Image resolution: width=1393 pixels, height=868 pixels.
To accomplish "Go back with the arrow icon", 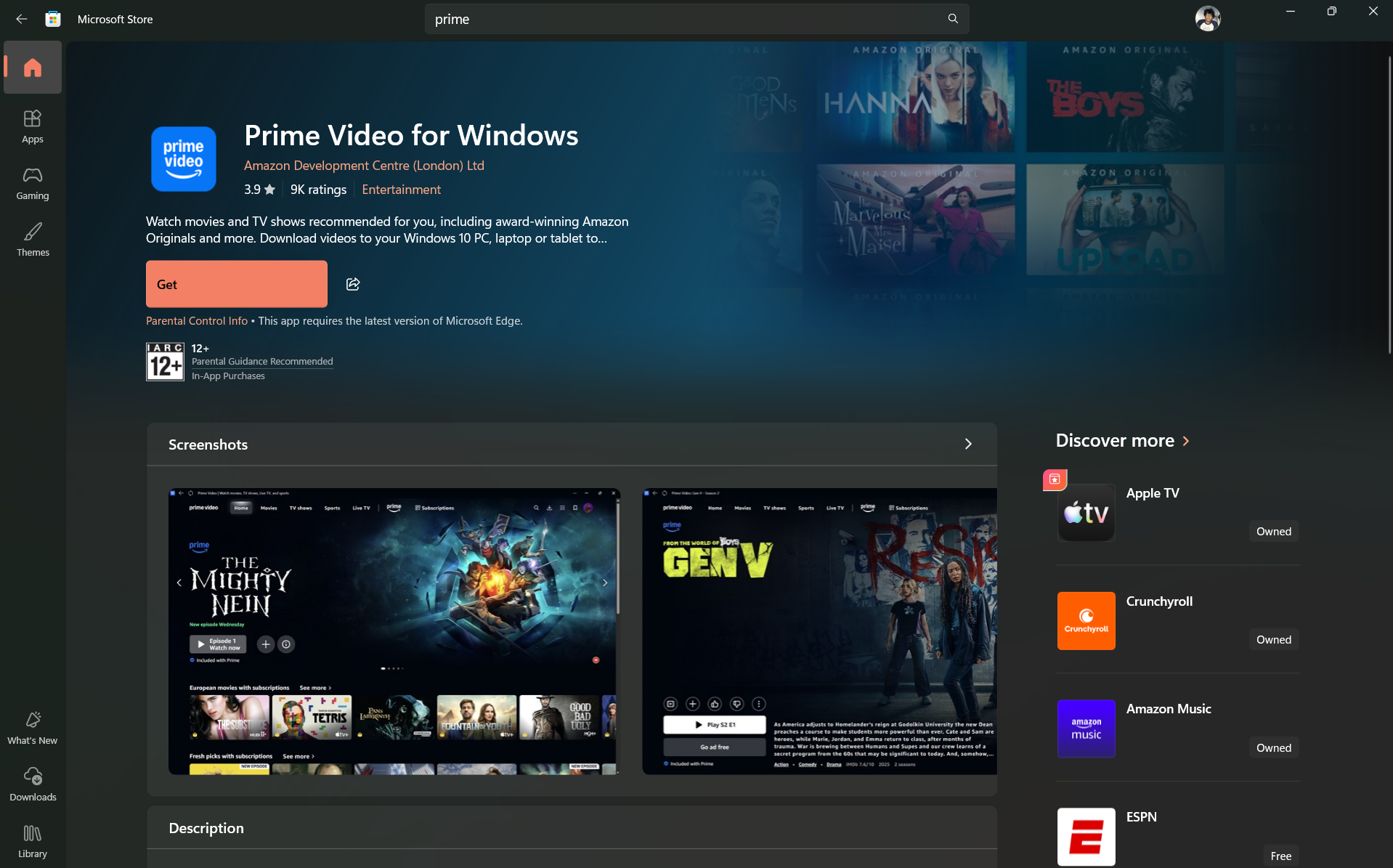I will 22,20.
